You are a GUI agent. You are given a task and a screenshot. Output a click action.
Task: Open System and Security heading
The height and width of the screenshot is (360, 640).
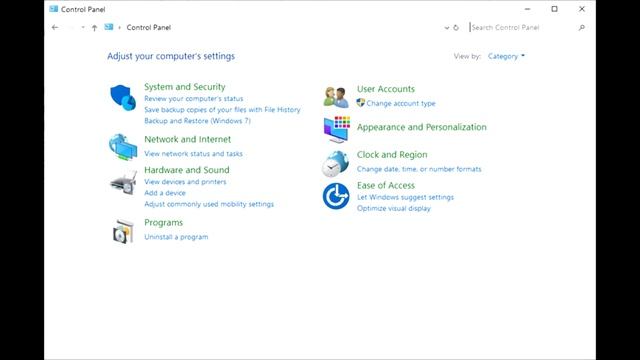pyautogui.click(x=184, y=87)
